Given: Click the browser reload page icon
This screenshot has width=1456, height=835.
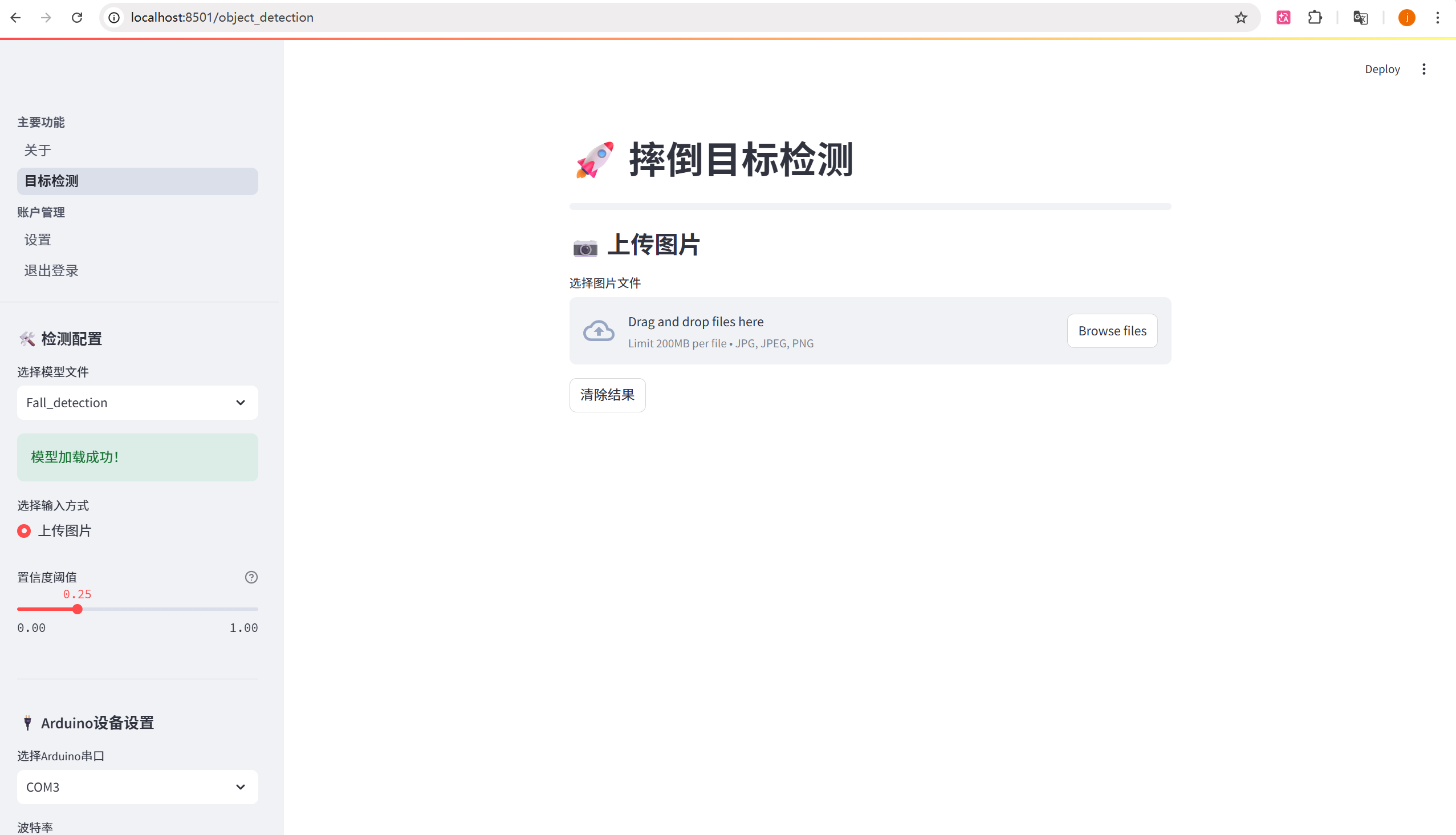Looking at the screenshot, I should pos(77,17).
